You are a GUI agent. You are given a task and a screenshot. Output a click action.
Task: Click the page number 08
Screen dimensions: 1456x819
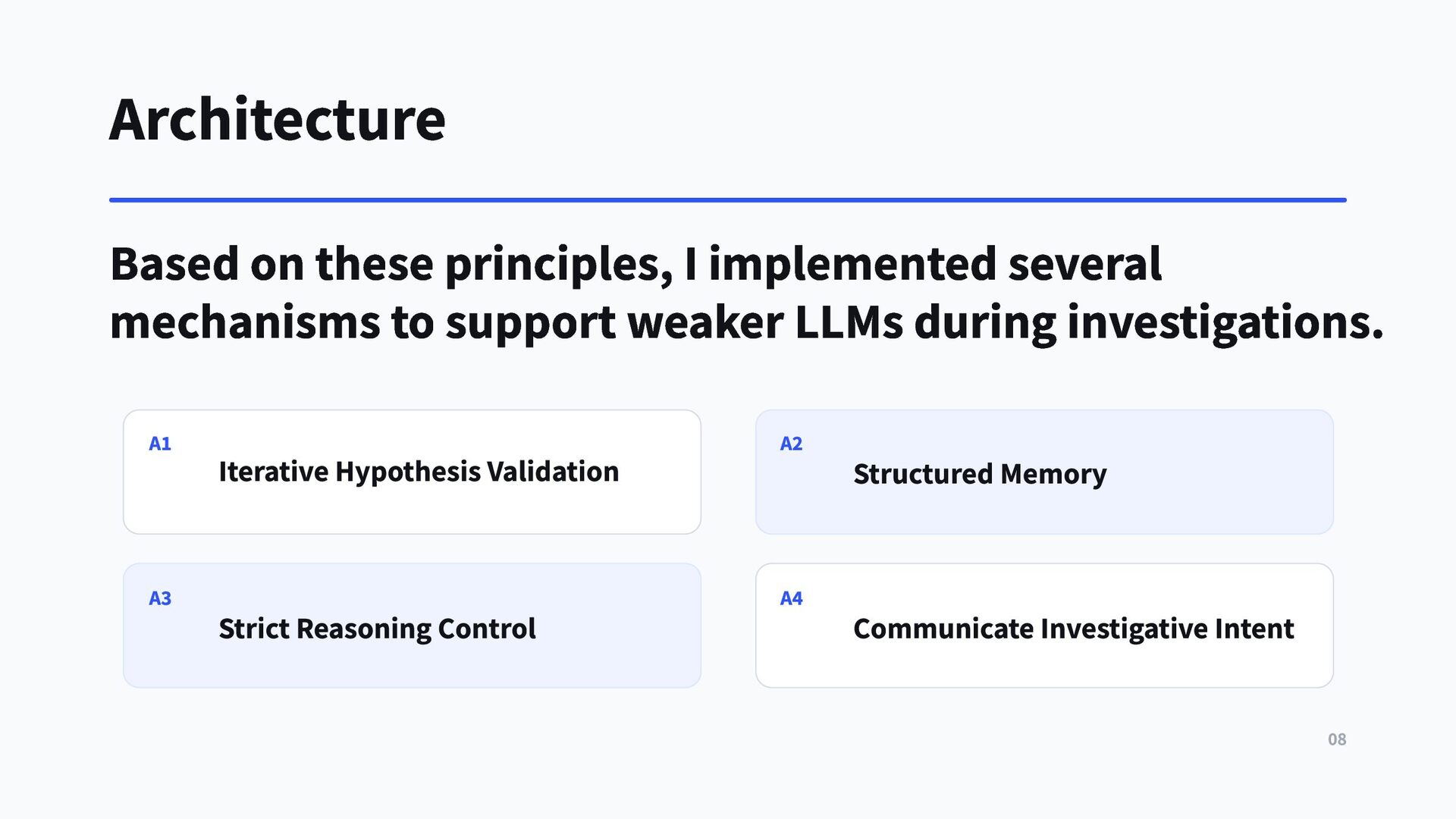click(1337, 739)
